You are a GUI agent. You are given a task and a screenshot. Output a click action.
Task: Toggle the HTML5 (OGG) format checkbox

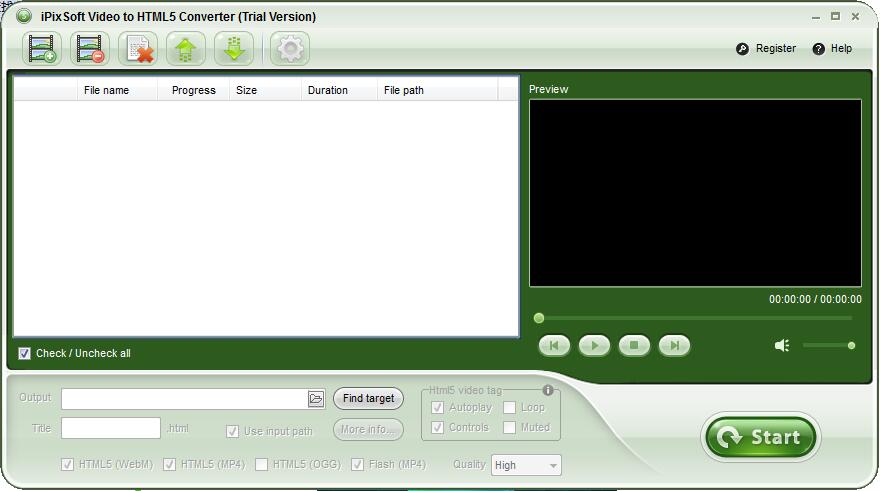261,465
